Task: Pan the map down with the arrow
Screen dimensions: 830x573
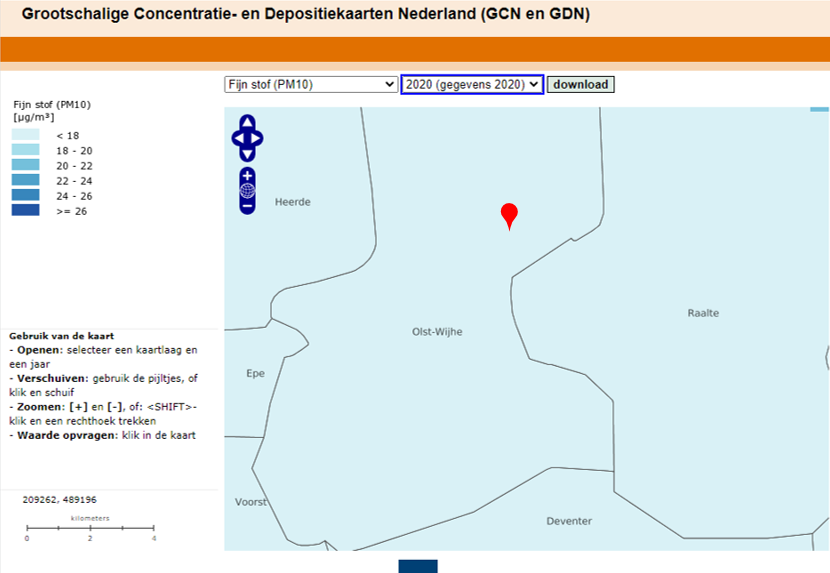Action: click(247, 154)
